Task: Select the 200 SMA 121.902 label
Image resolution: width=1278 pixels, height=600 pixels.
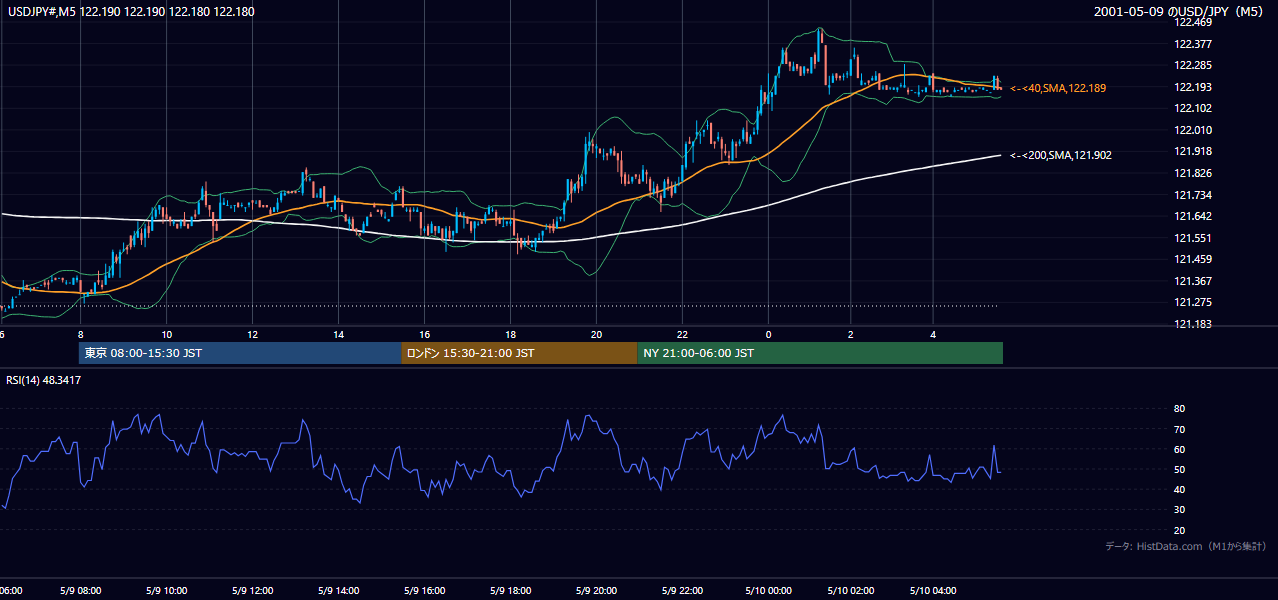Action: (1061, 155)
